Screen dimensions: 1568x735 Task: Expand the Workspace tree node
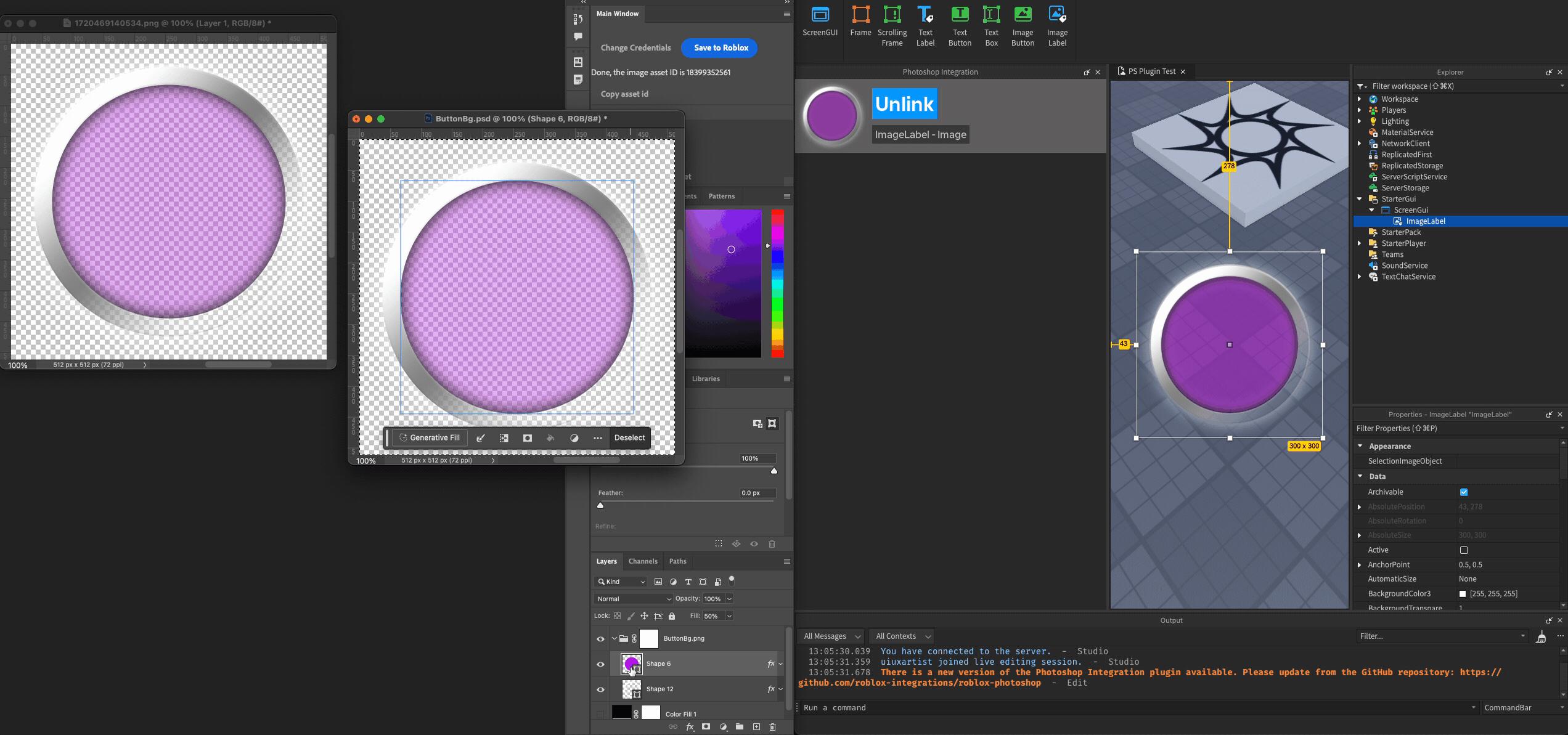click(1360, 99)
